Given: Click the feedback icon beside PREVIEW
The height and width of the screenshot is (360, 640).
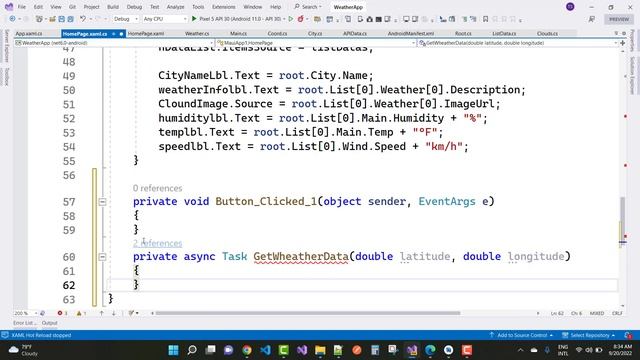Looking at the screenshot, I should (x=591, y=19).
